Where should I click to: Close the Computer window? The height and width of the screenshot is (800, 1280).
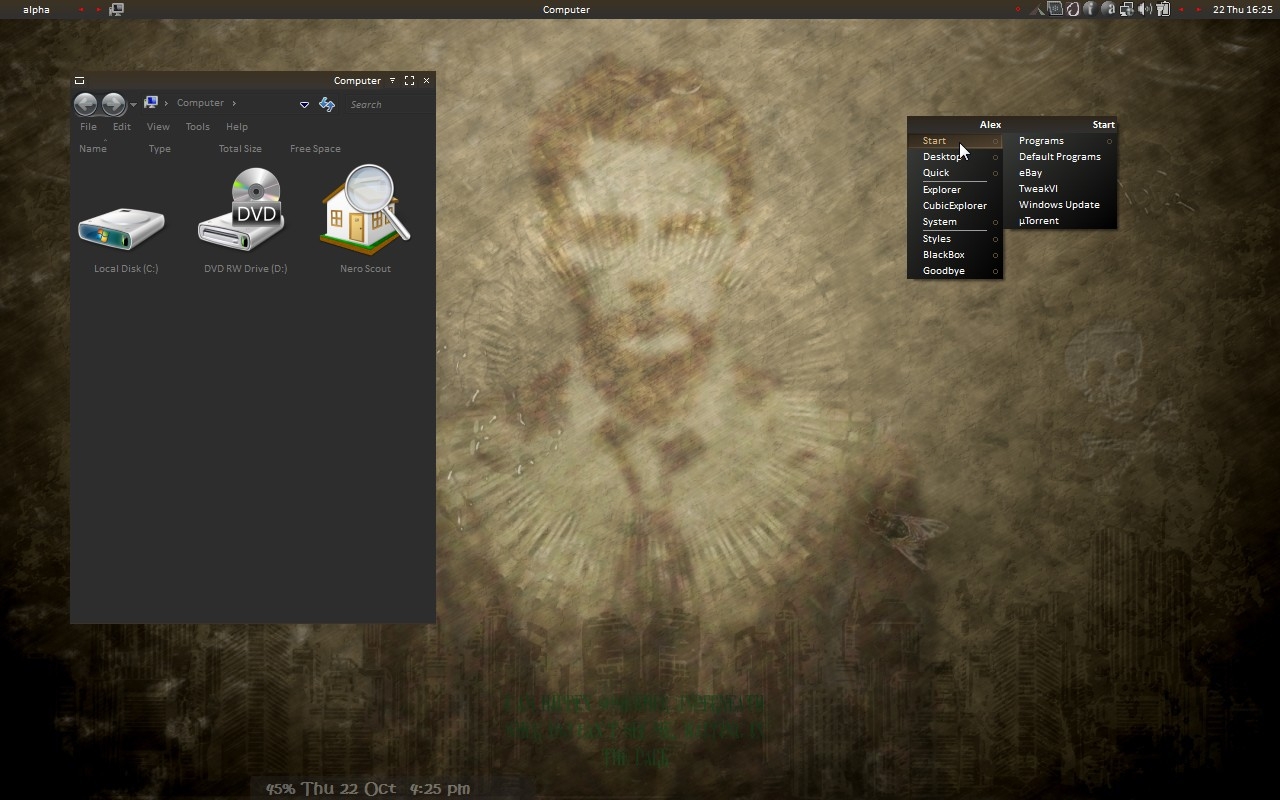[x=427, y=80]
